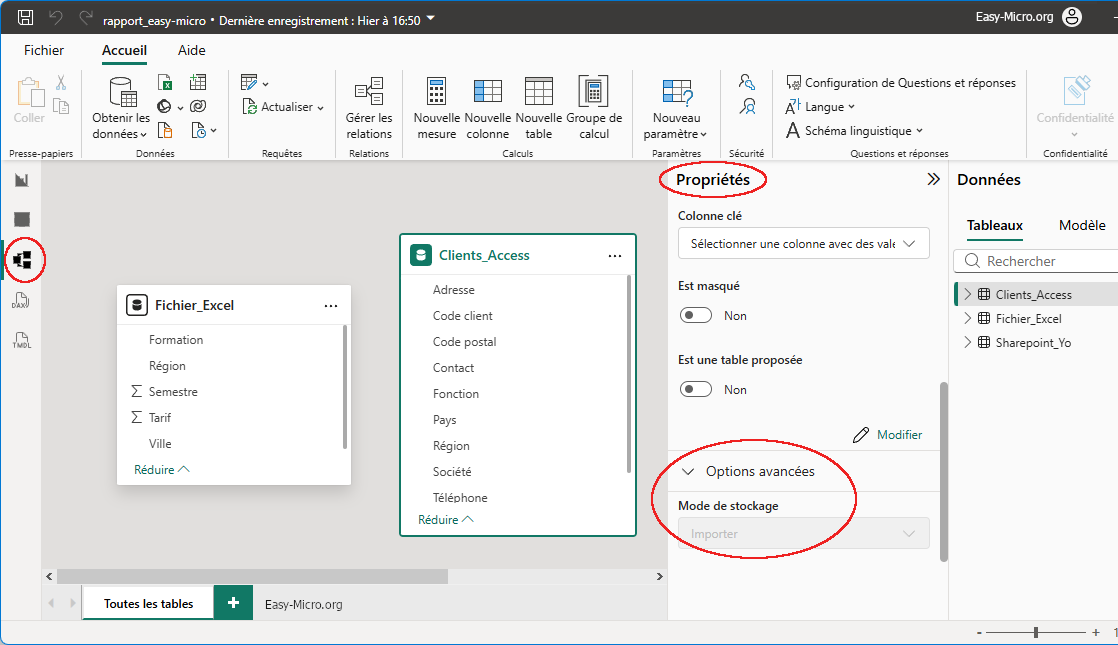This screenshot has height=645, width=1118.
Task: Expand the Fichier_Excel table in Données
Action: coord(967,319)
